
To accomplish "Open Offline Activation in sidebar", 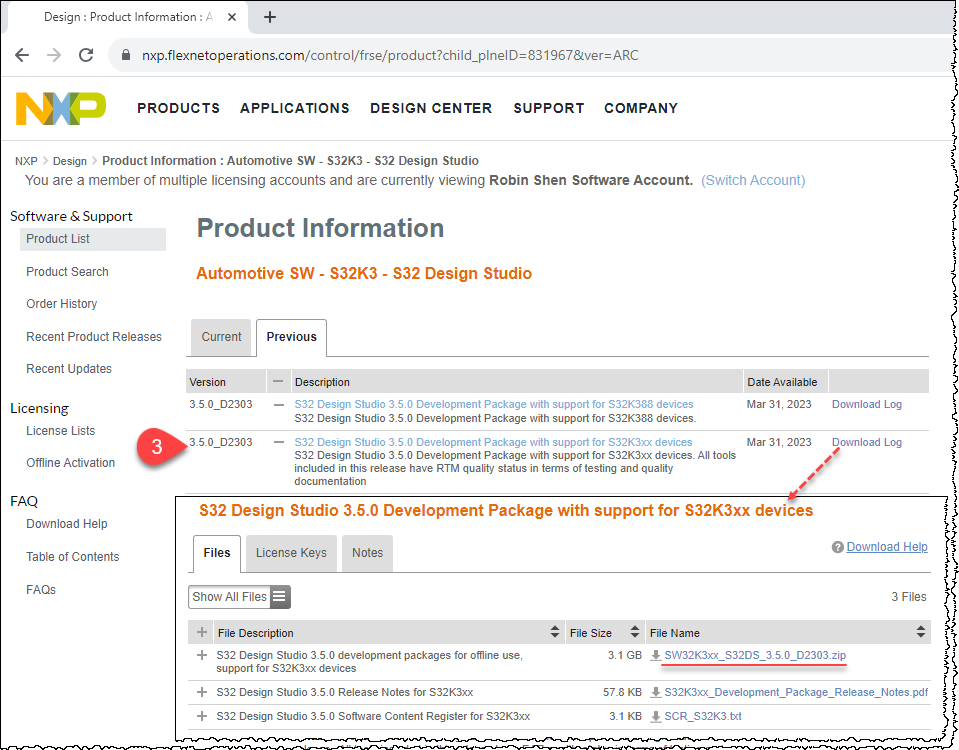I will coord(70,463).
